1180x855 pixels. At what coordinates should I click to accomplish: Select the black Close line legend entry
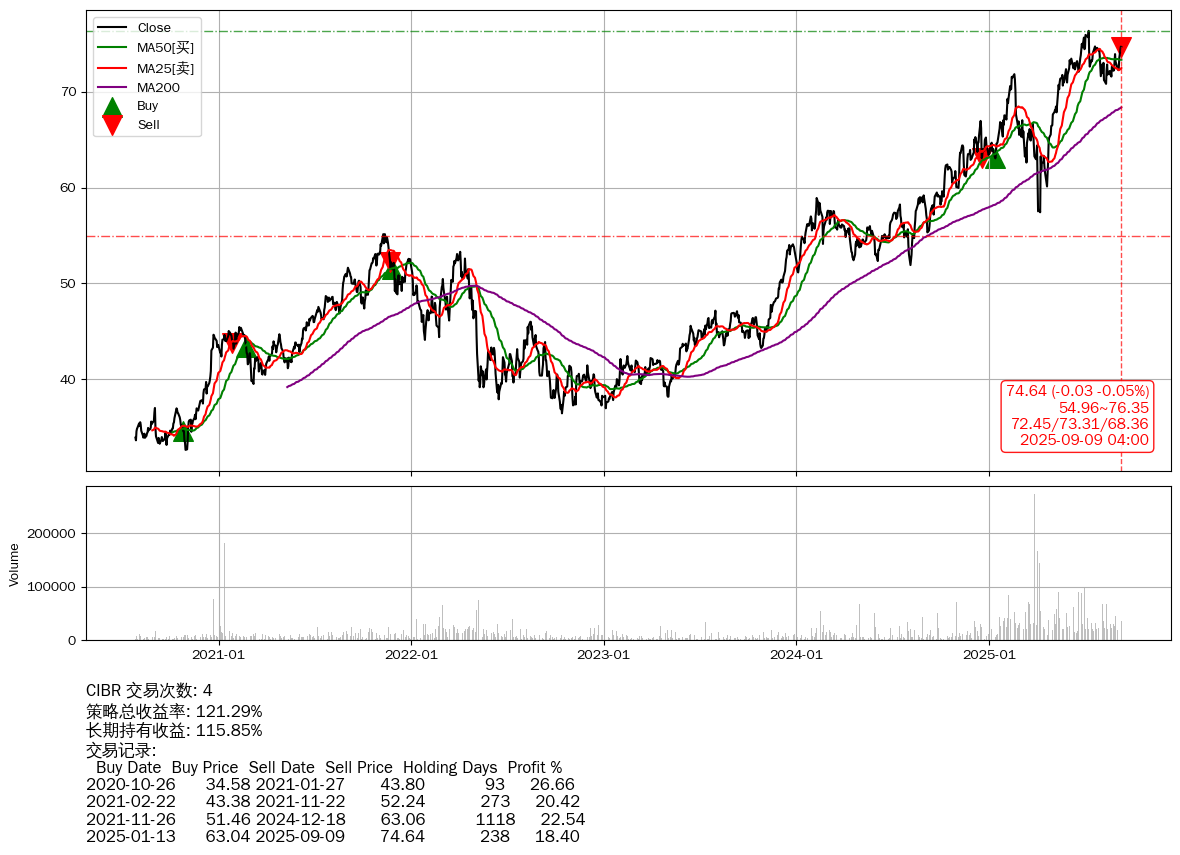click(153, 28)
